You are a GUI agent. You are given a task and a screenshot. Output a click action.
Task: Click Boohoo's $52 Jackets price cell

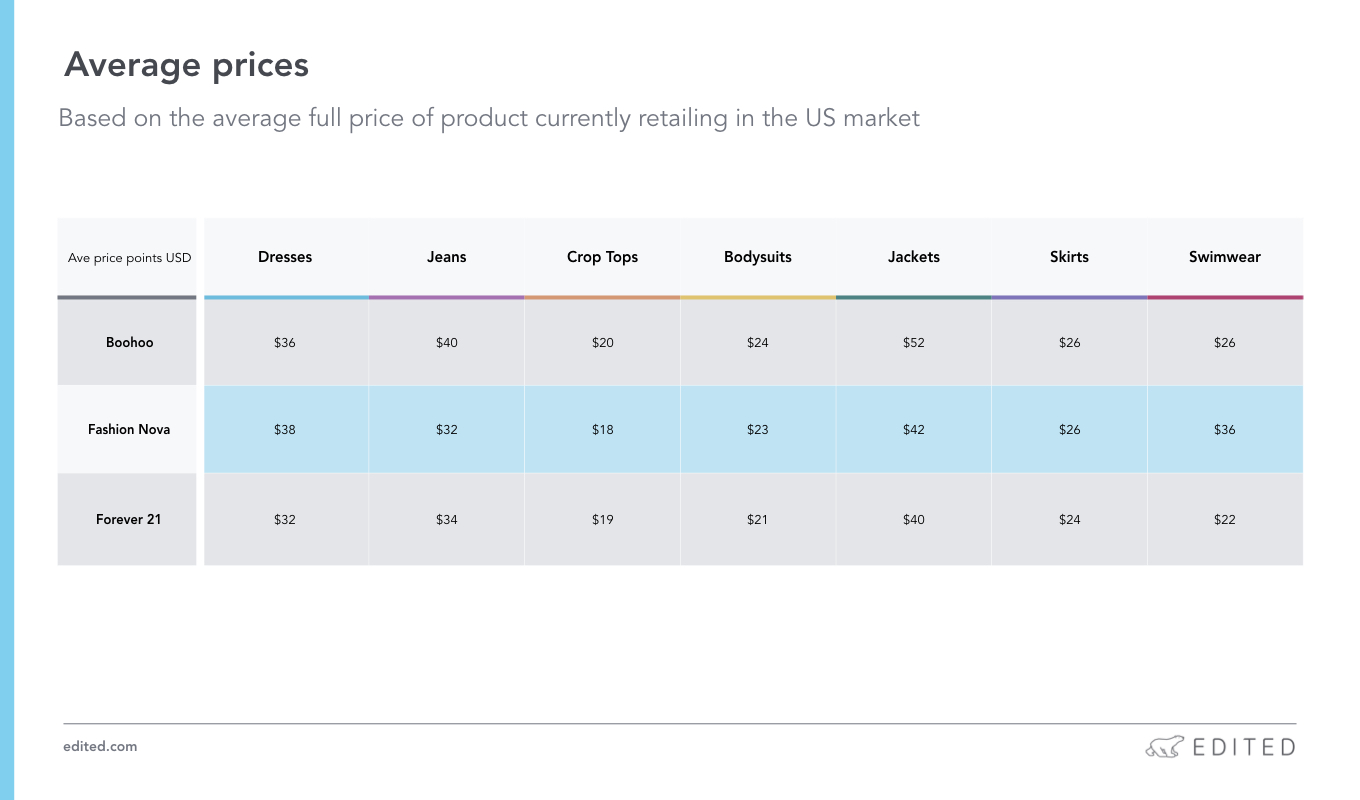point(914,342)
